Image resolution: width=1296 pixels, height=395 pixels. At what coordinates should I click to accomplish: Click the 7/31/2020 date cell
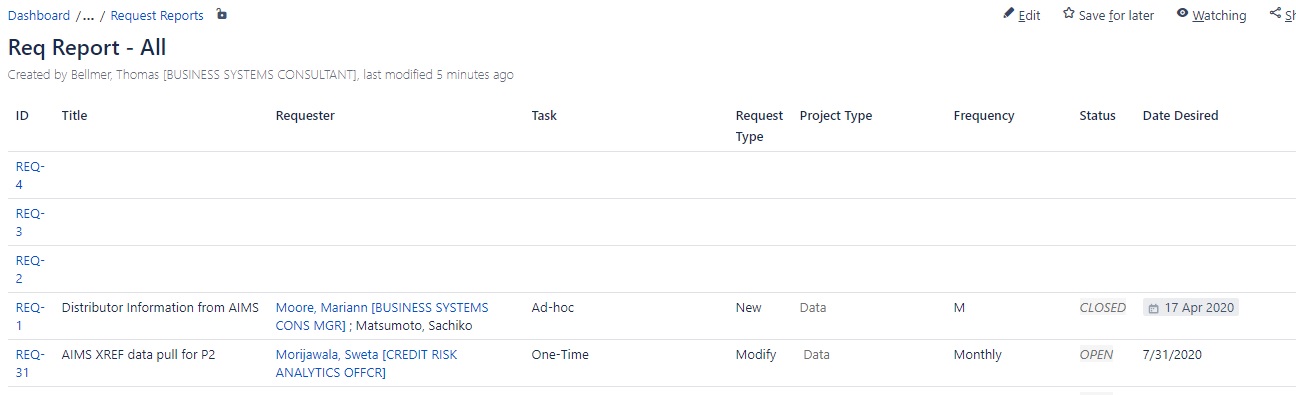tap(1172, 355)
